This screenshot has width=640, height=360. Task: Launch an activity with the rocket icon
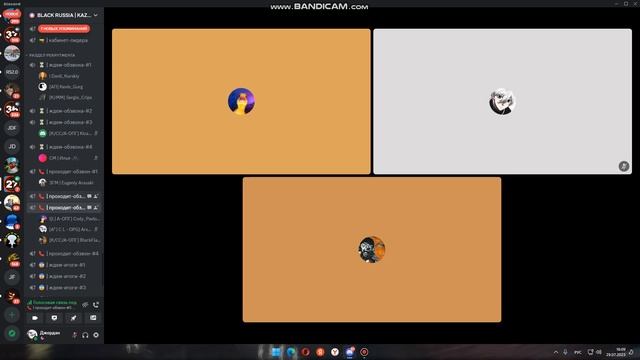click(73, 318)
